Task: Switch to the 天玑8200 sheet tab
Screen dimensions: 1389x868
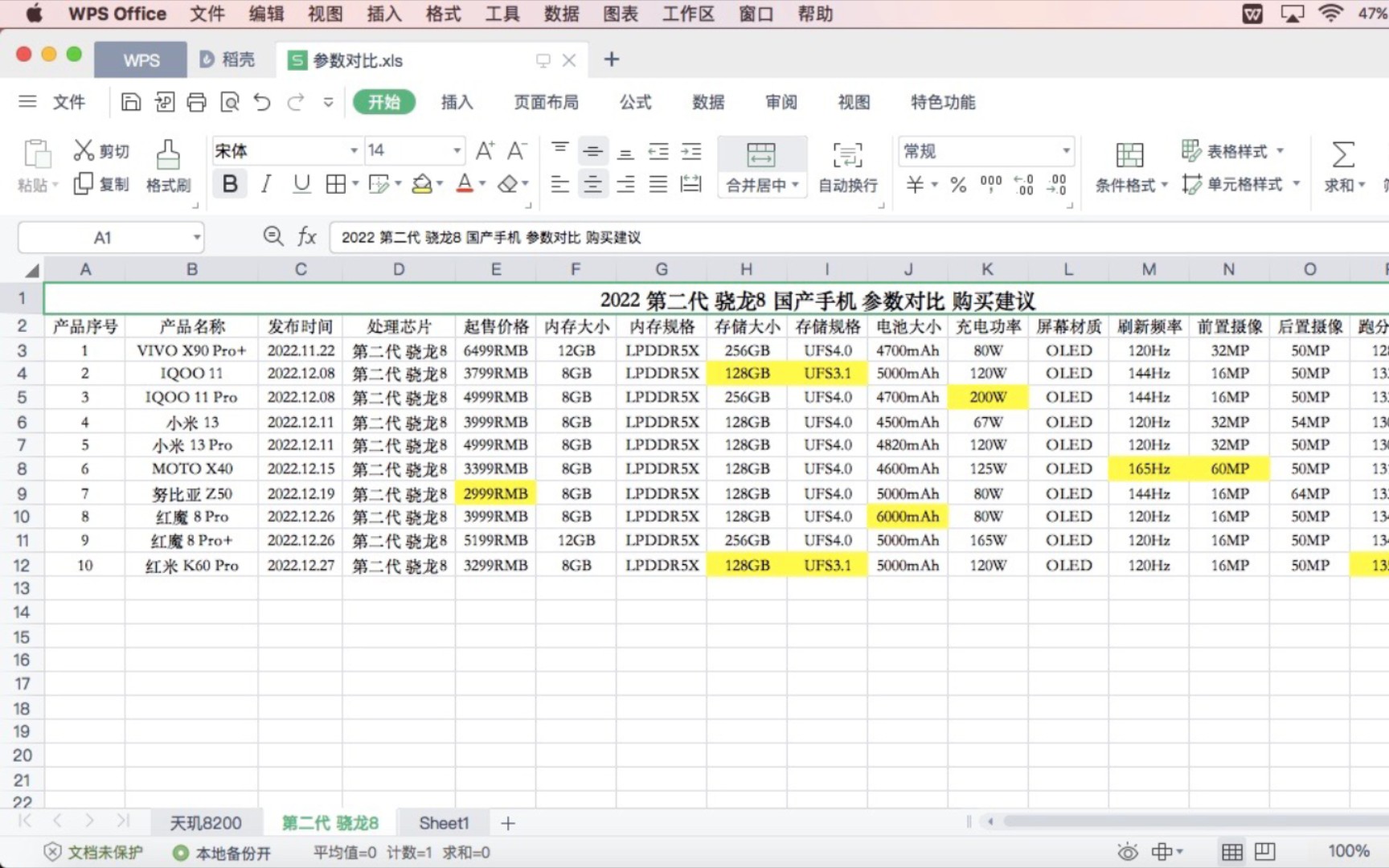Action: coord(206,823)
